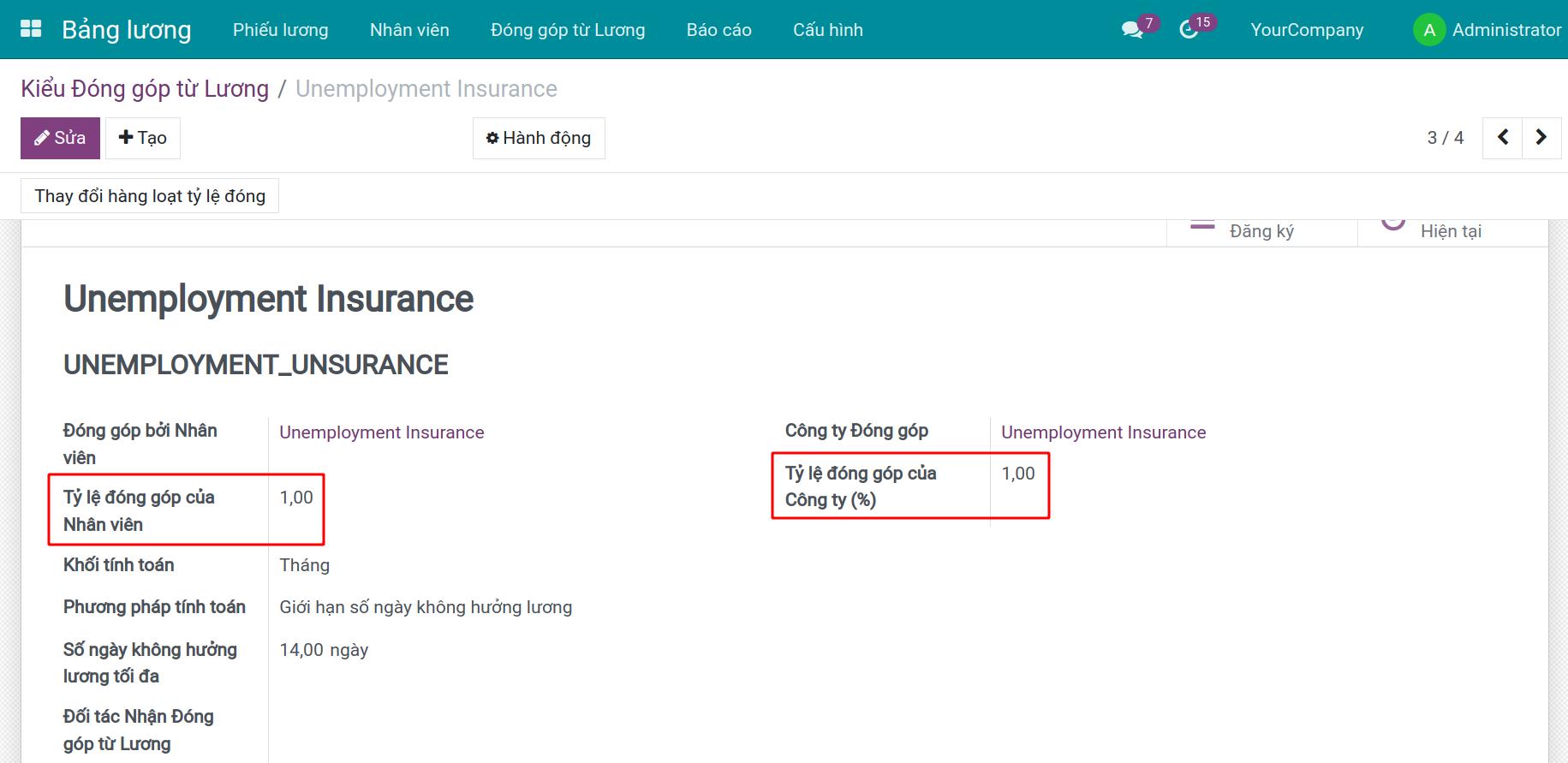Click the Administrator avatar icon

pos(1428,30)
